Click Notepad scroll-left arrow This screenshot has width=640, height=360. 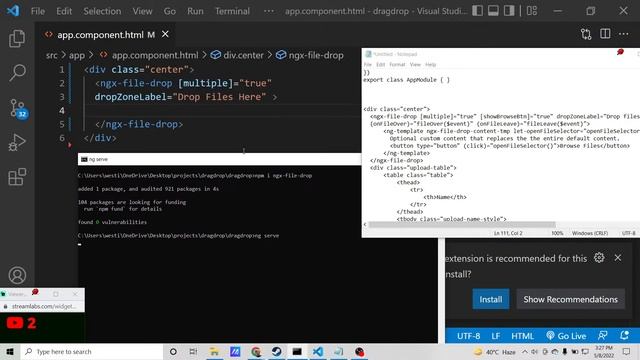click(365, 224)
